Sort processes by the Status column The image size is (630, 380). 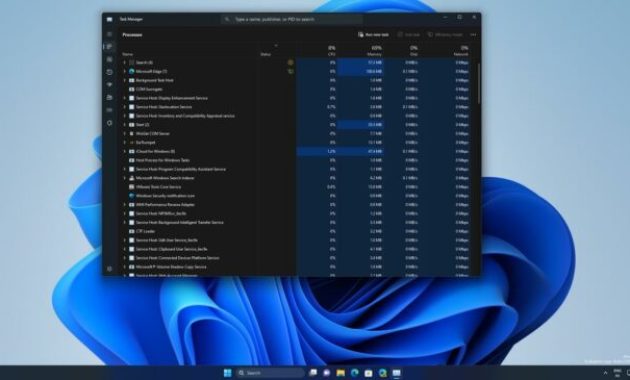(x=266, y=54)
